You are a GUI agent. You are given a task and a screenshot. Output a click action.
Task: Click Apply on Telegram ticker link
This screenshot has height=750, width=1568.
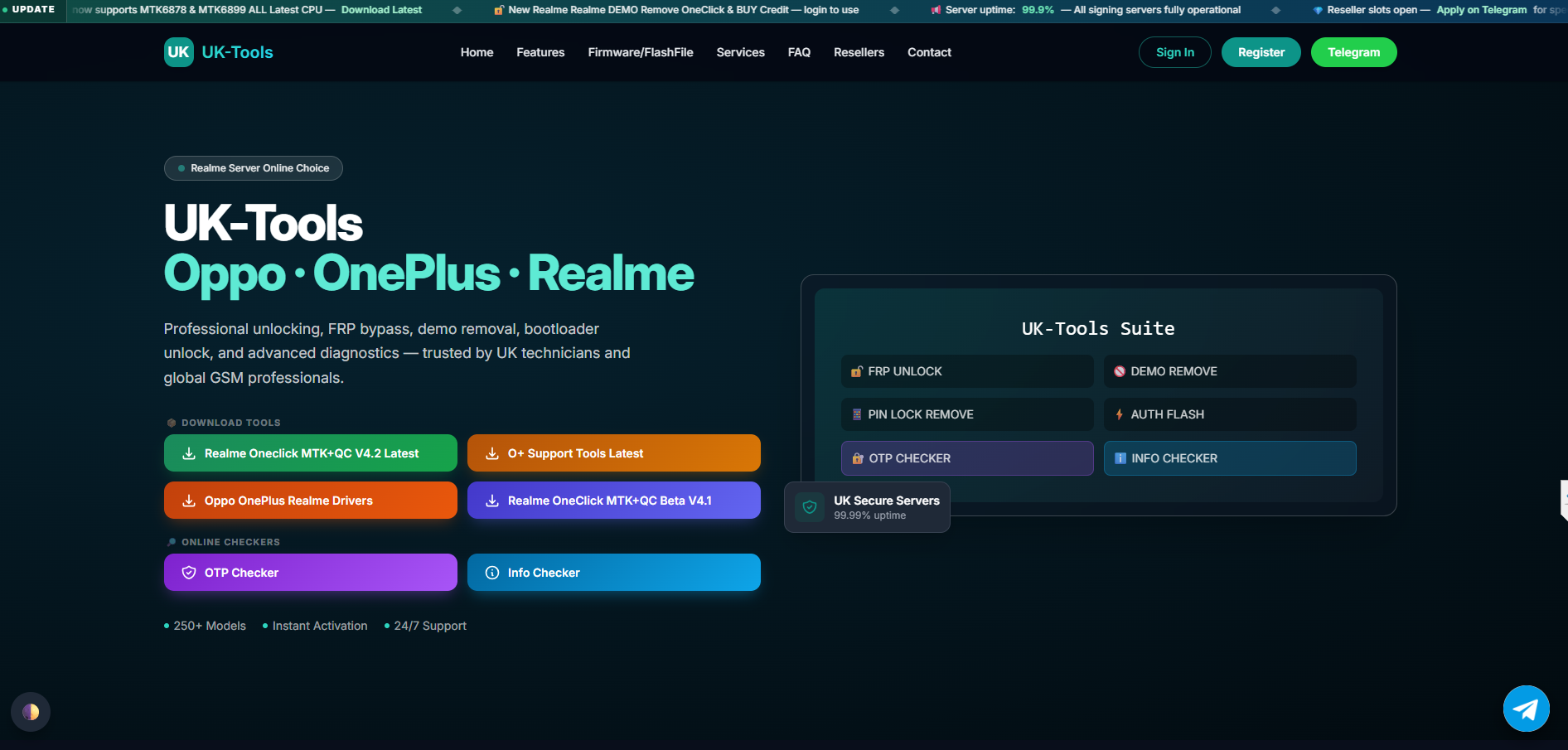1481,10
